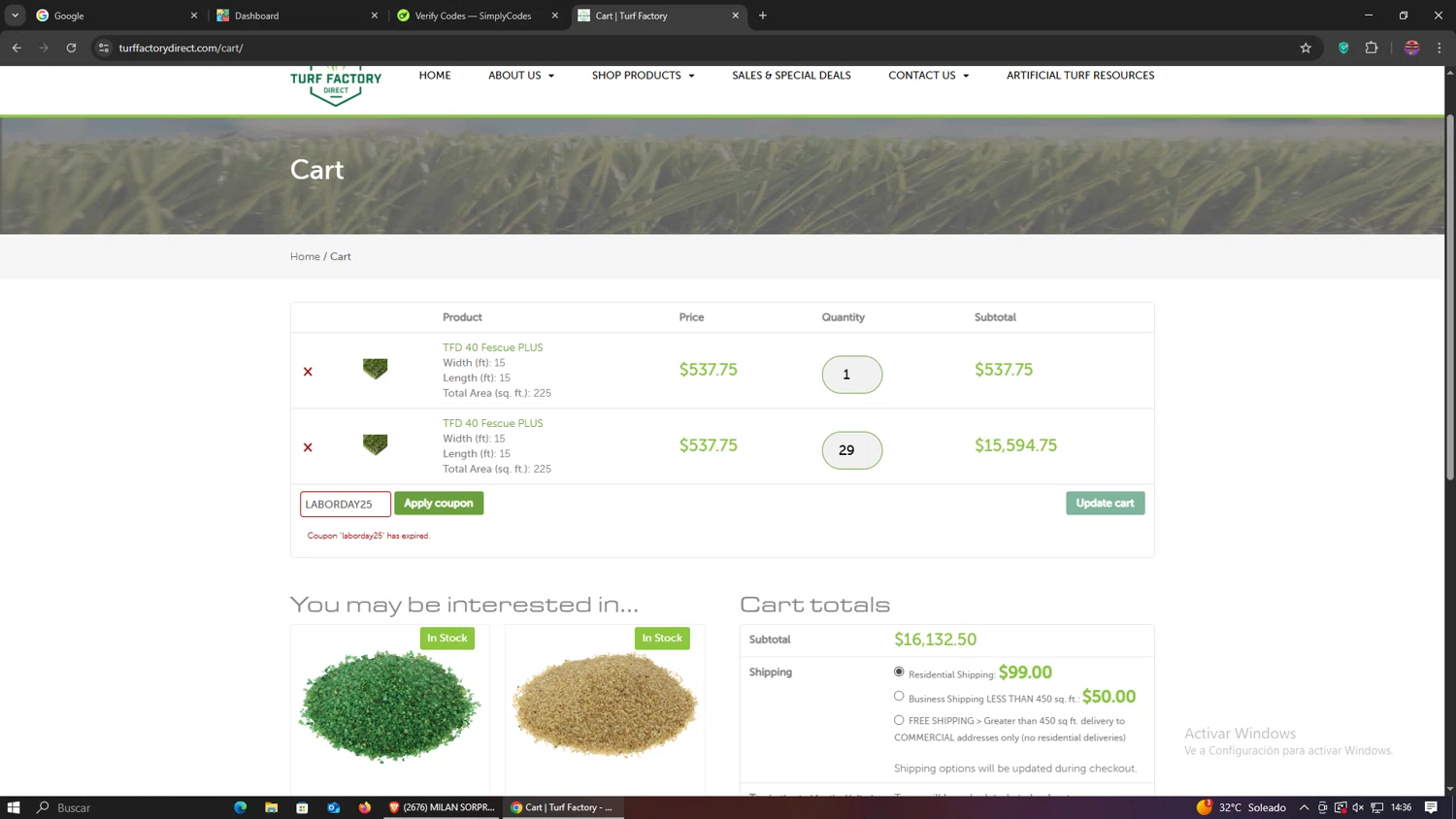Viewport: 1456px width, 819px height.
Task: Go back in browser history
Action: (x=17, y=48)
